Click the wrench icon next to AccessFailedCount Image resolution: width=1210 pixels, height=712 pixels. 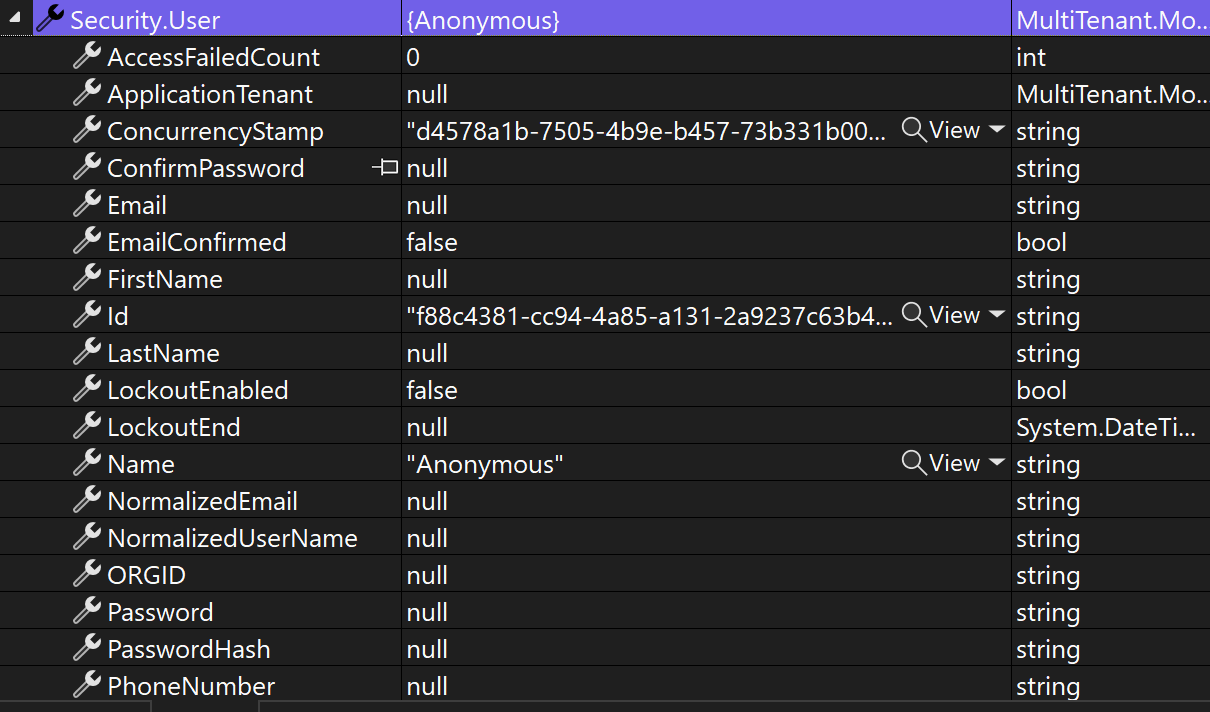(x=88, y=56)
